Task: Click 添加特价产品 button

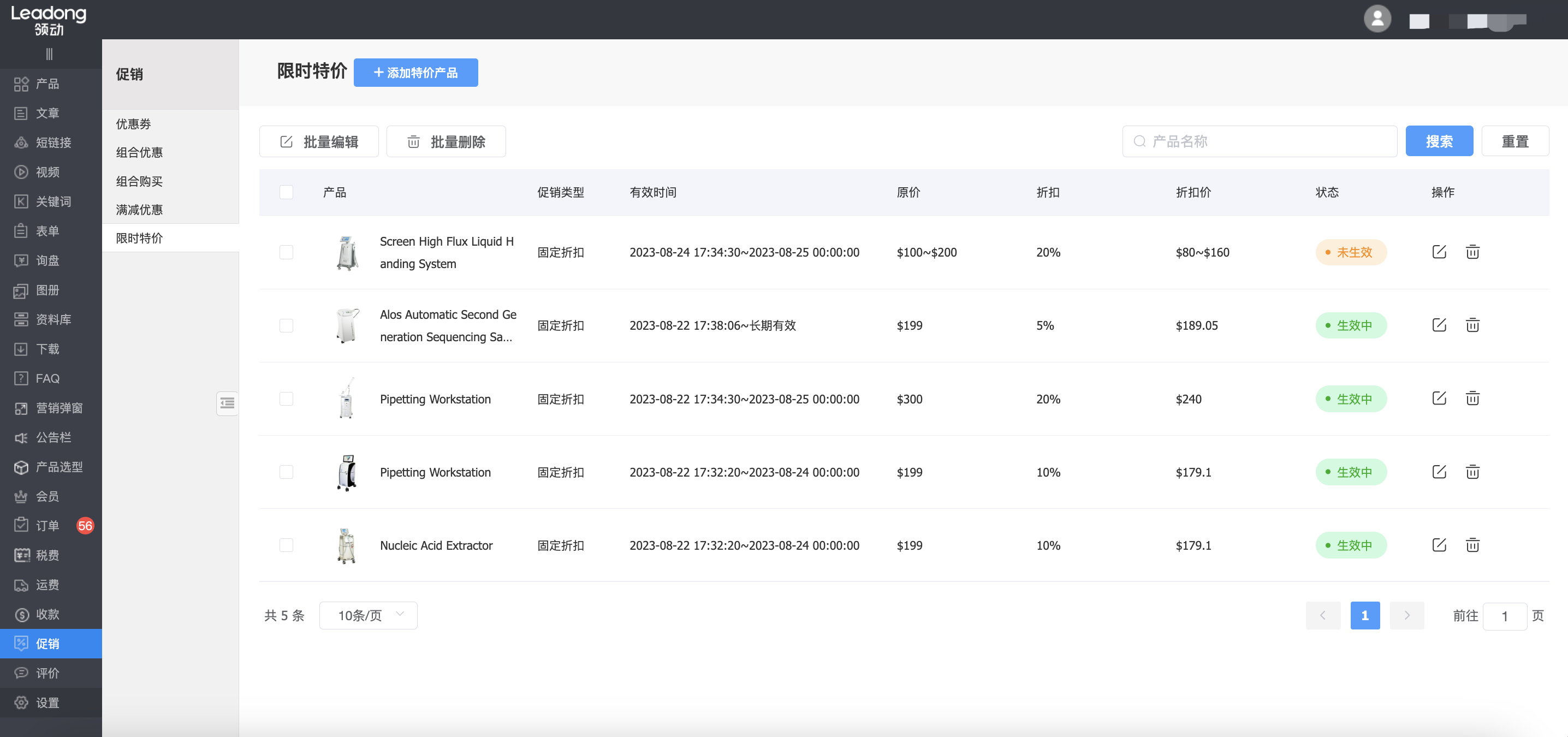Action: point(415,73)
